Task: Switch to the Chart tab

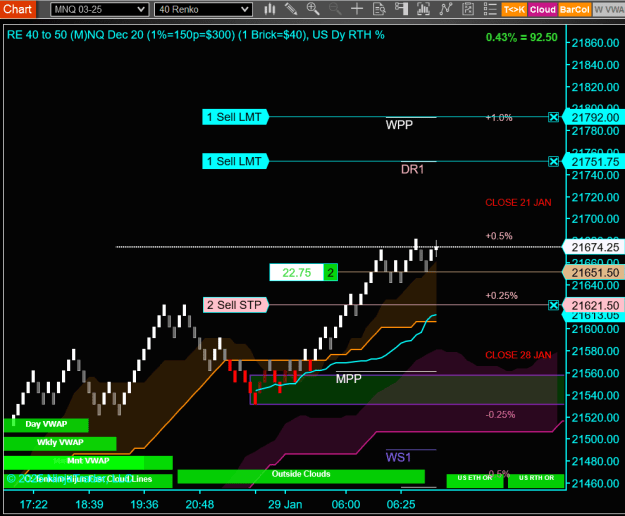Action: (18, 9)
